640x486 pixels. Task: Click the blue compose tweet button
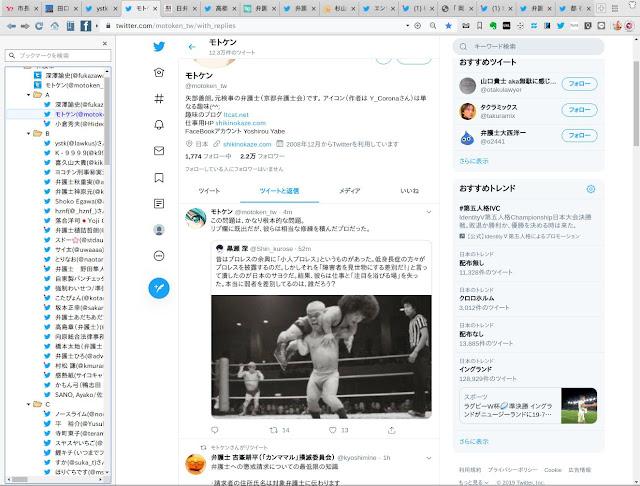pos(159,288)
